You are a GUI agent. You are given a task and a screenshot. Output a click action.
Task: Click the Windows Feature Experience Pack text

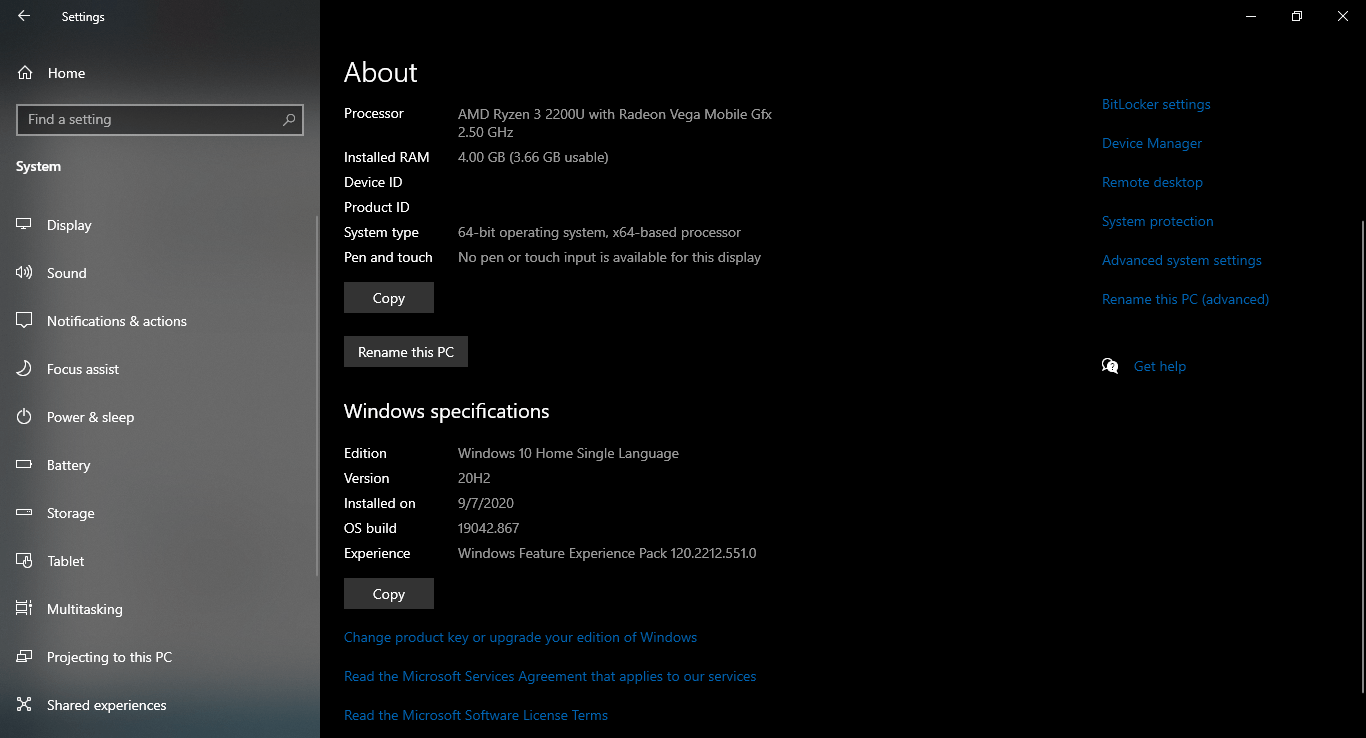pos(607,553)
